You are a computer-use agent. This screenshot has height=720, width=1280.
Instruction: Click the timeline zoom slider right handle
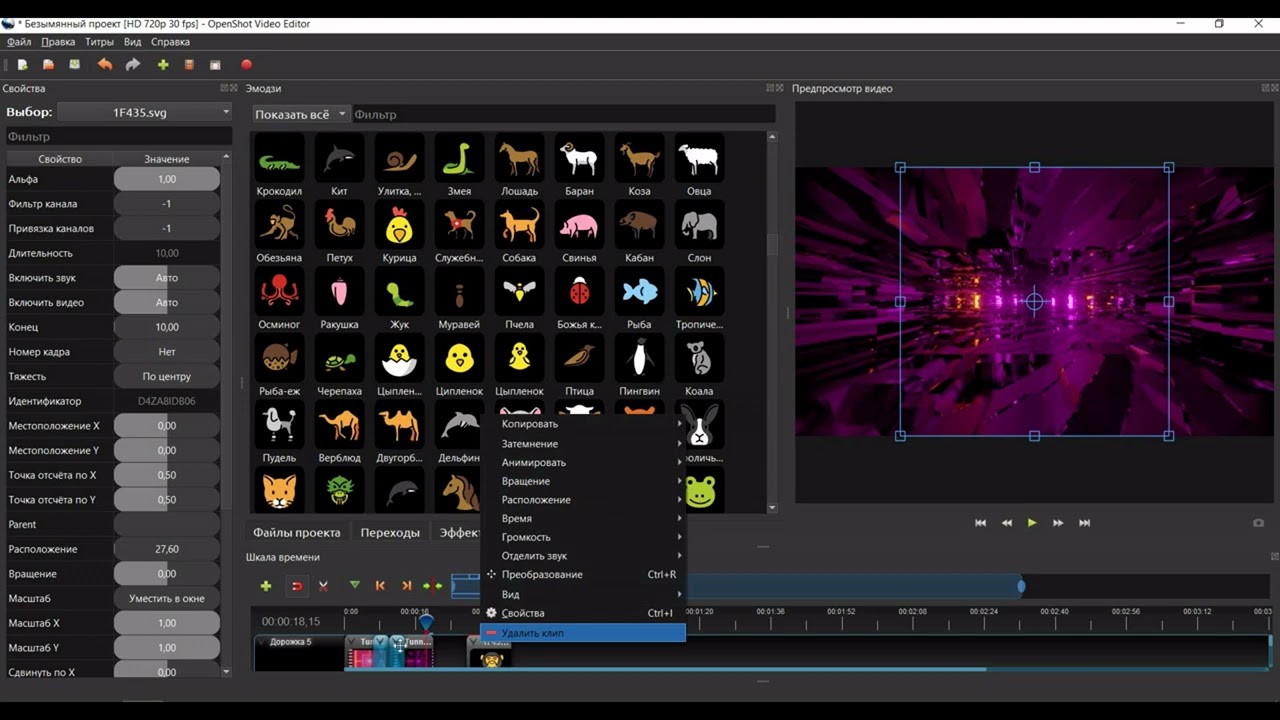coord(1021,586)
